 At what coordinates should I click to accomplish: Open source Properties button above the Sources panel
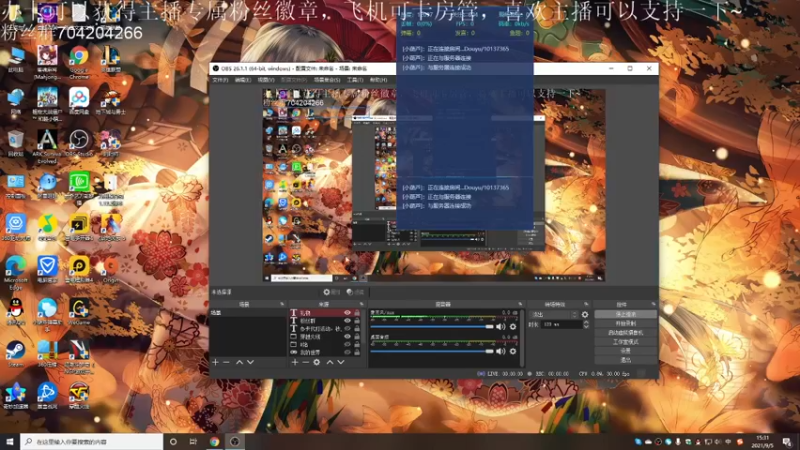pyautogui.click(x=332, y=292)
